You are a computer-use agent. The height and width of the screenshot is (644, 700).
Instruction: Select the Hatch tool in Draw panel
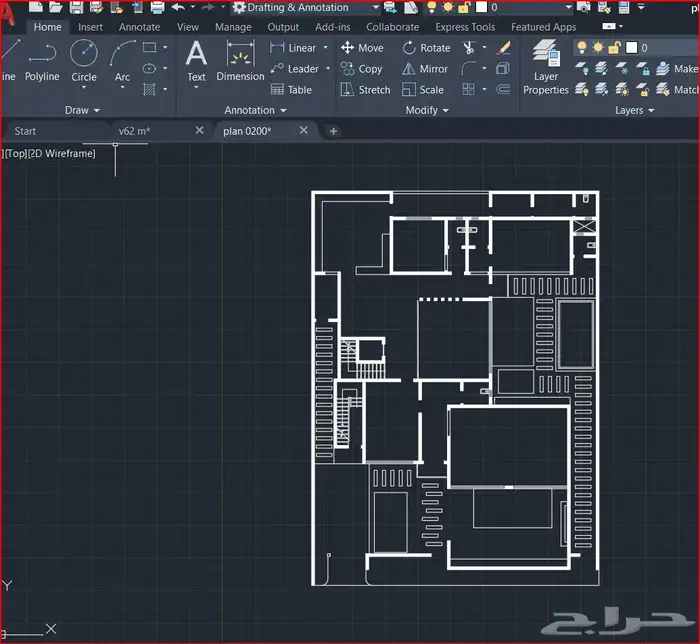coord(149,90)
